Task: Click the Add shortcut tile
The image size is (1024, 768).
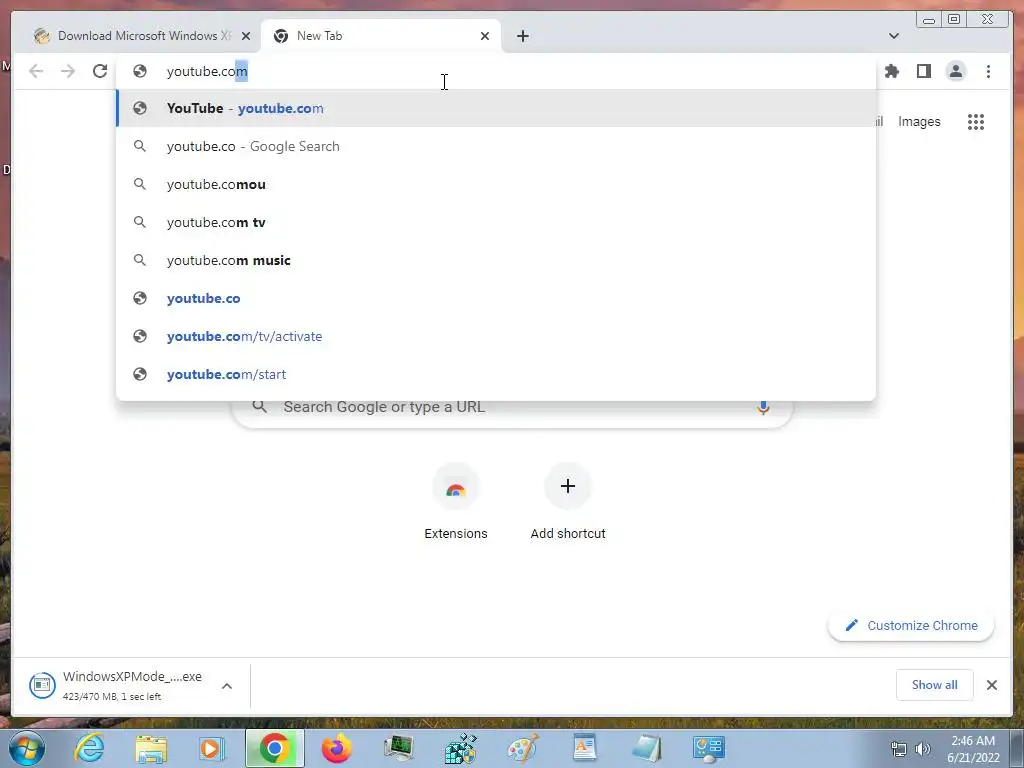Action: (x=568, y=502)
